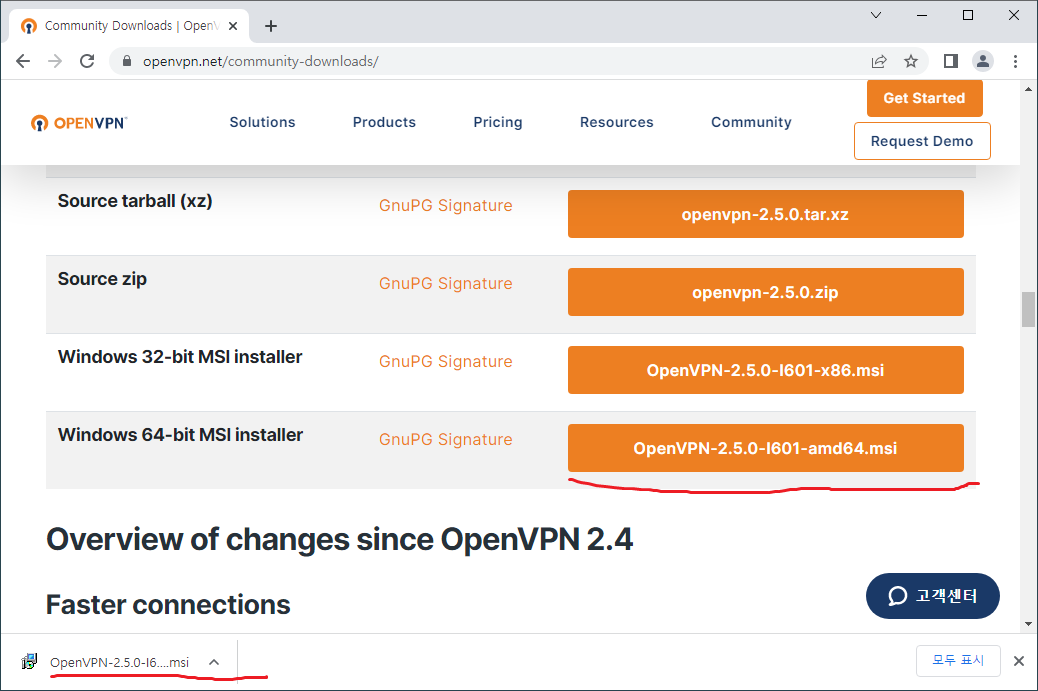1038x691 pixels.
Task: Click the 'Source tarball (xz)' label
Action: [x=135, y=201]
